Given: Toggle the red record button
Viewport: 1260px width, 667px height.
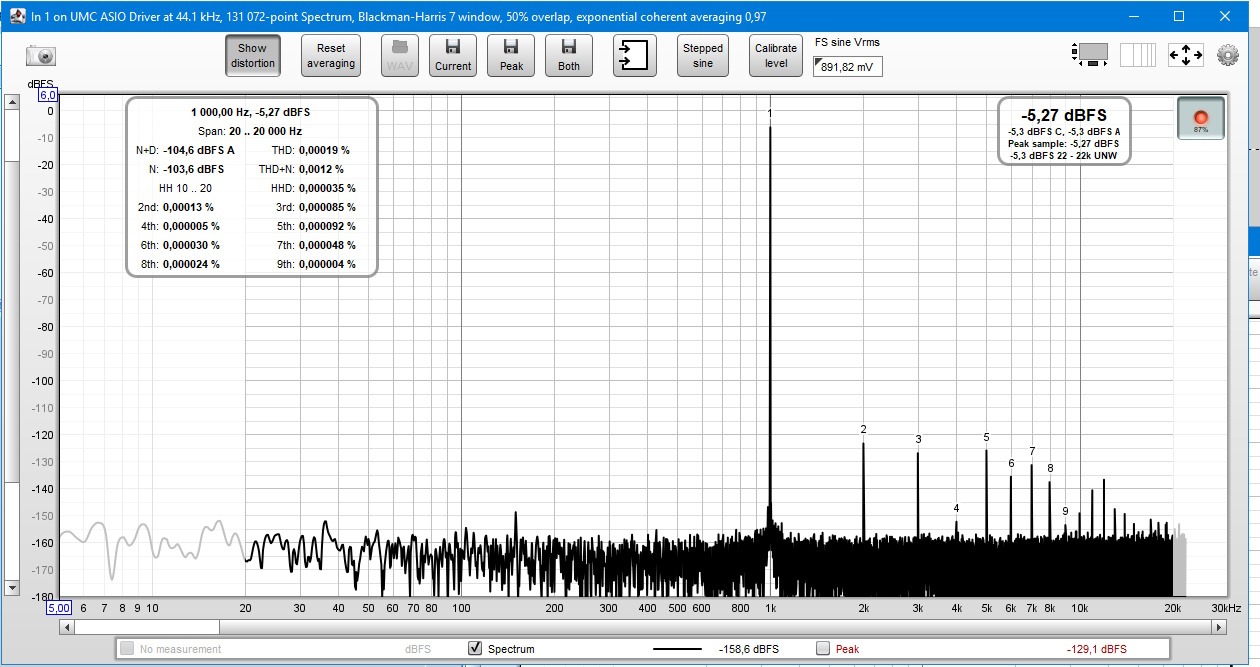Looking at the screenshot, I should 1201,118.
